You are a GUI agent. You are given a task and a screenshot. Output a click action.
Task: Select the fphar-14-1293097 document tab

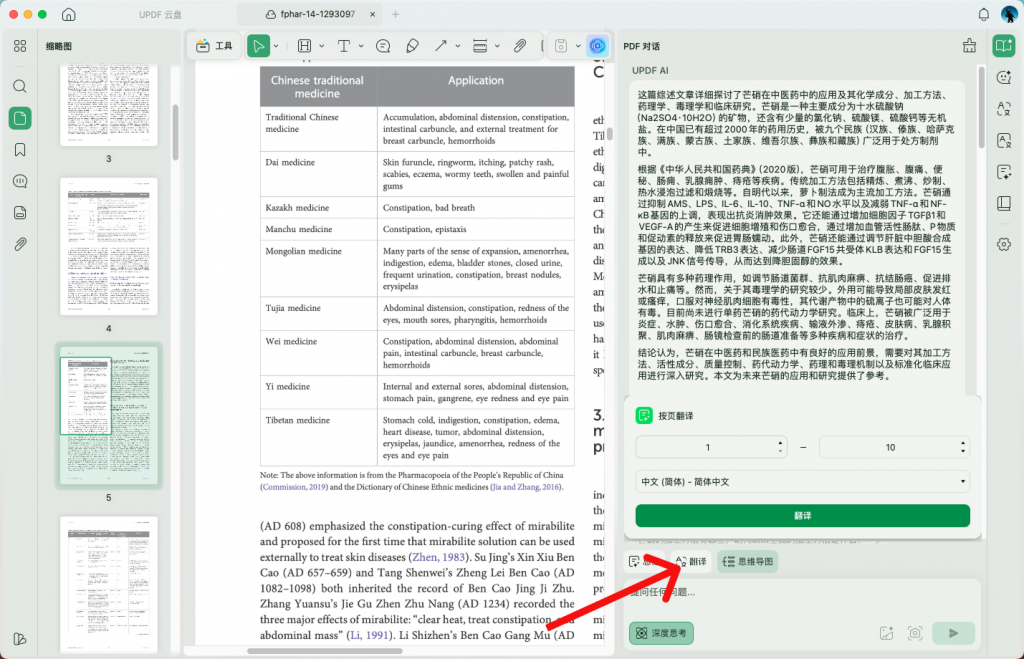click(310, 14)
